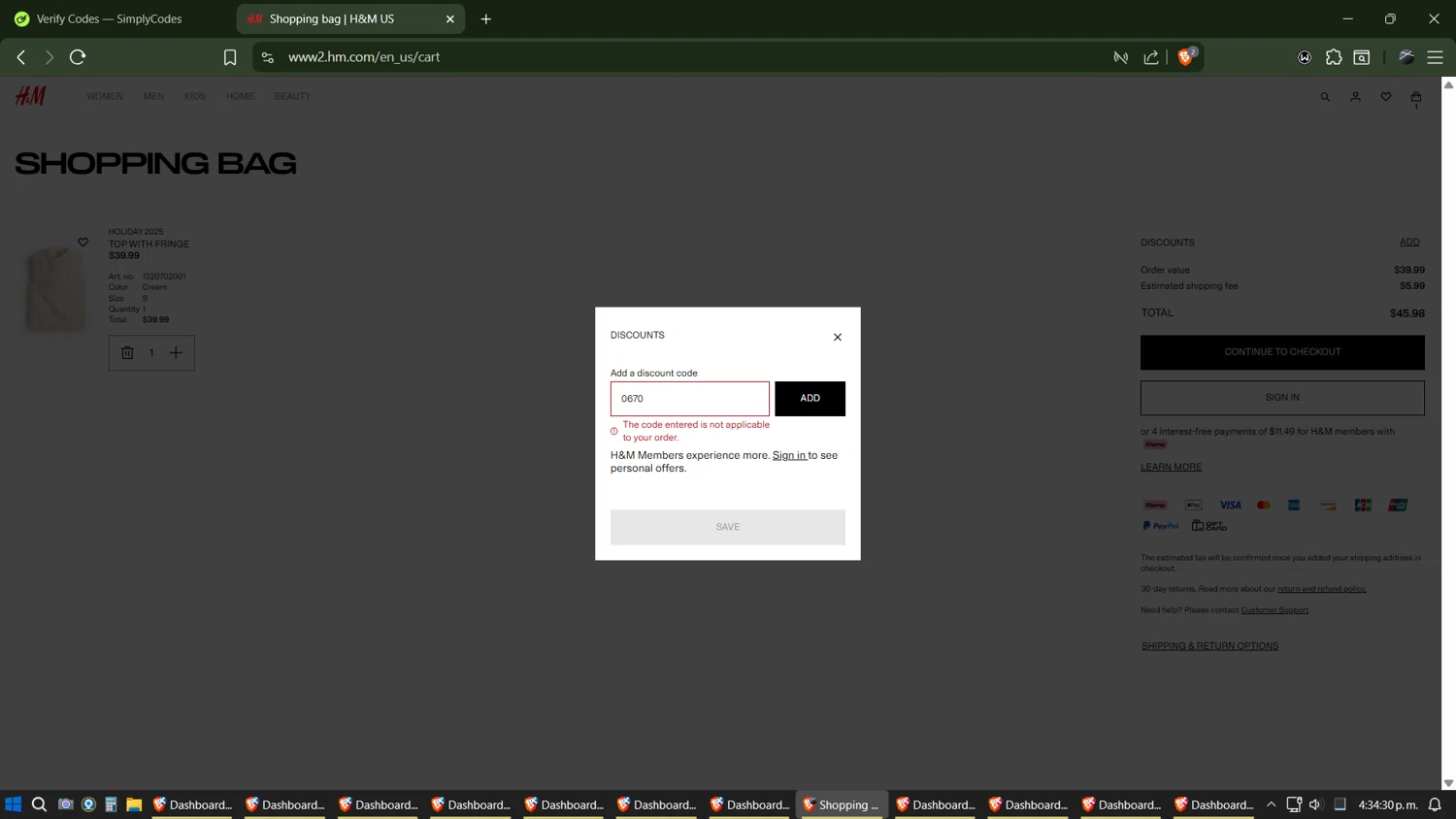Show hidden system tray icons

point(1271,804)
